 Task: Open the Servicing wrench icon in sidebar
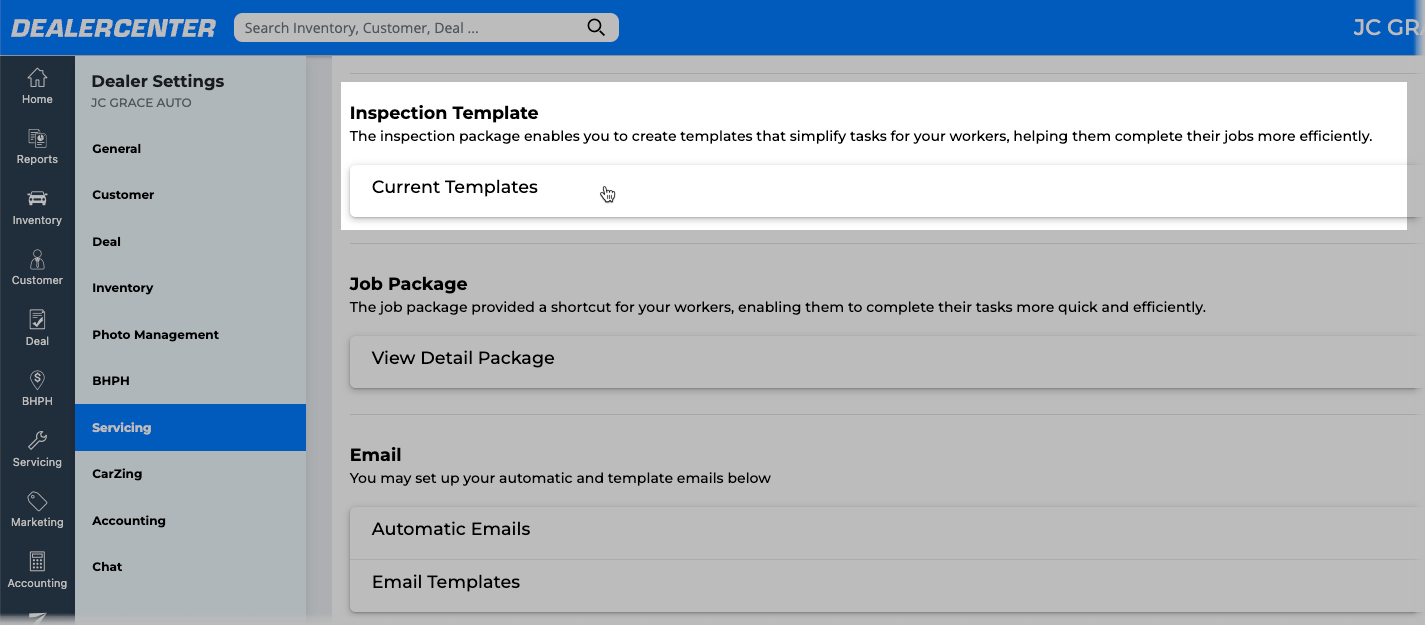pyautogui.click(x=37, y=449)
